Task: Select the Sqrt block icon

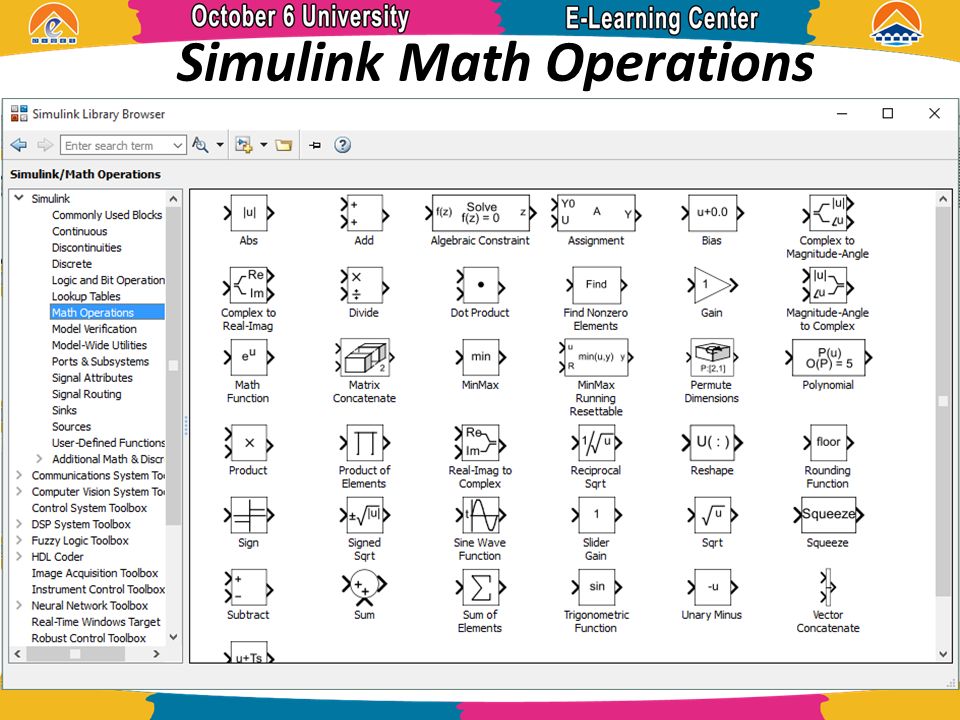Action: click(x=712, y=515)
